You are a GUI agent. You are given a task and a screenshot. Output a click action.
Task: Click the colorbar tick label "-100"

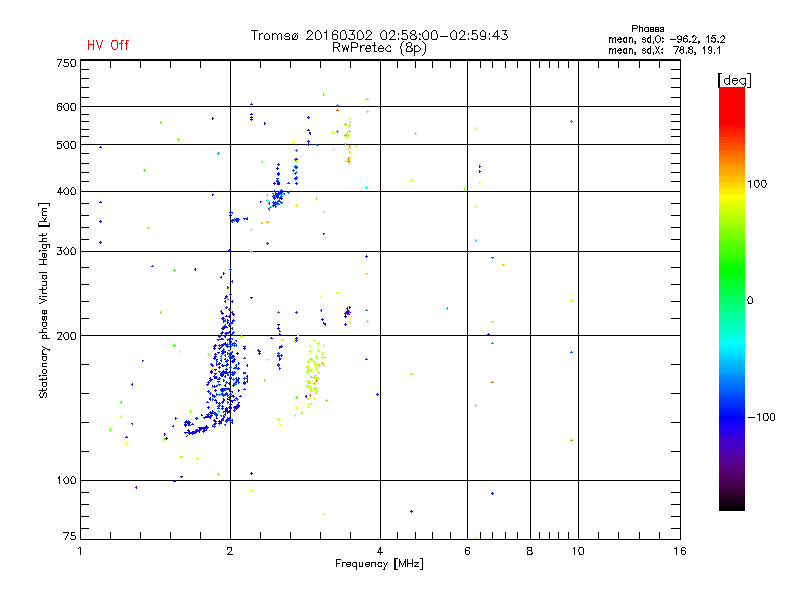761,417
